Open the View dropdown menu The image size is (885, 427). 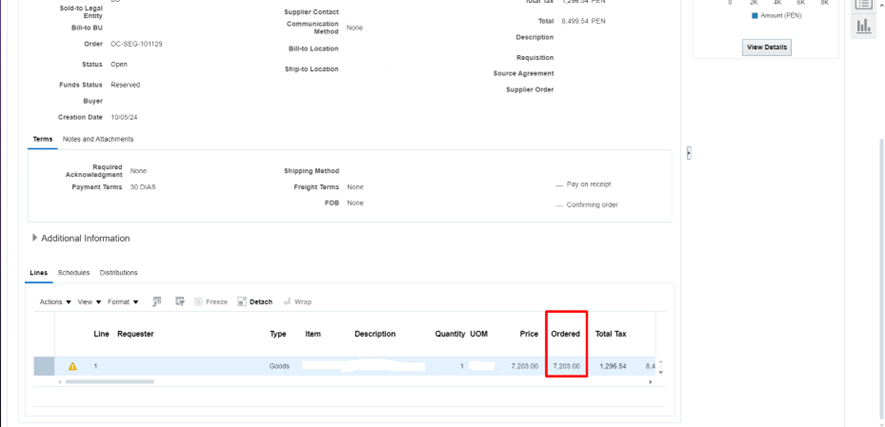pyautogui.click(x=89, y=302)
